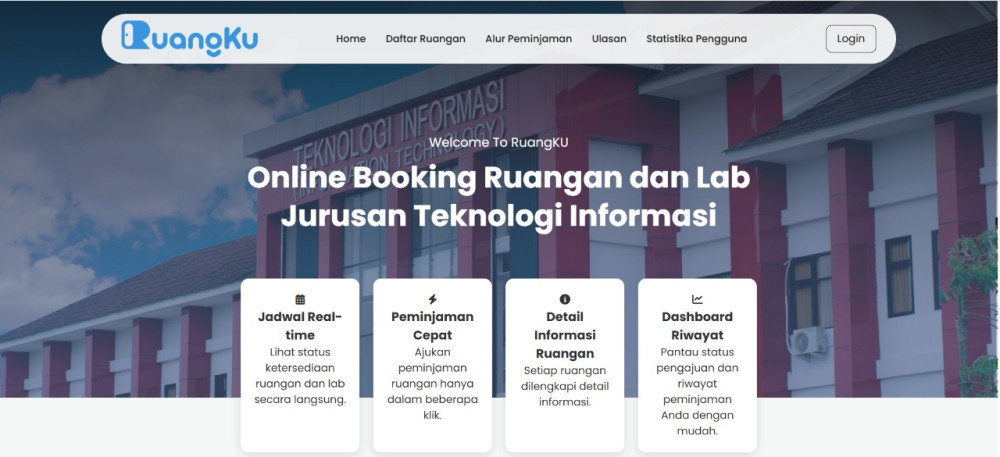Click the Dashboard Riwayat card title

point(697,326)
